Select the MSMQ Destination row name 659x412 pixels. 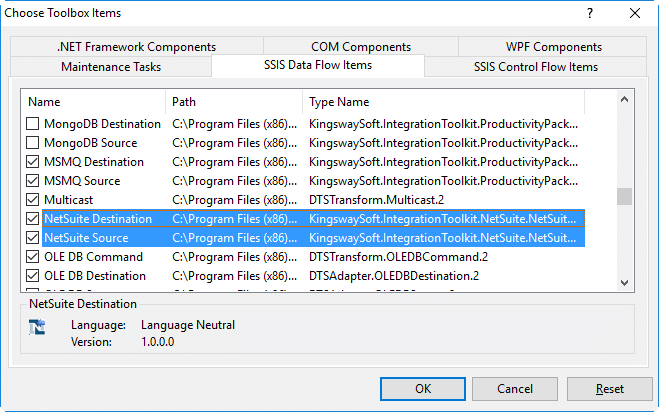pos(94,162)
